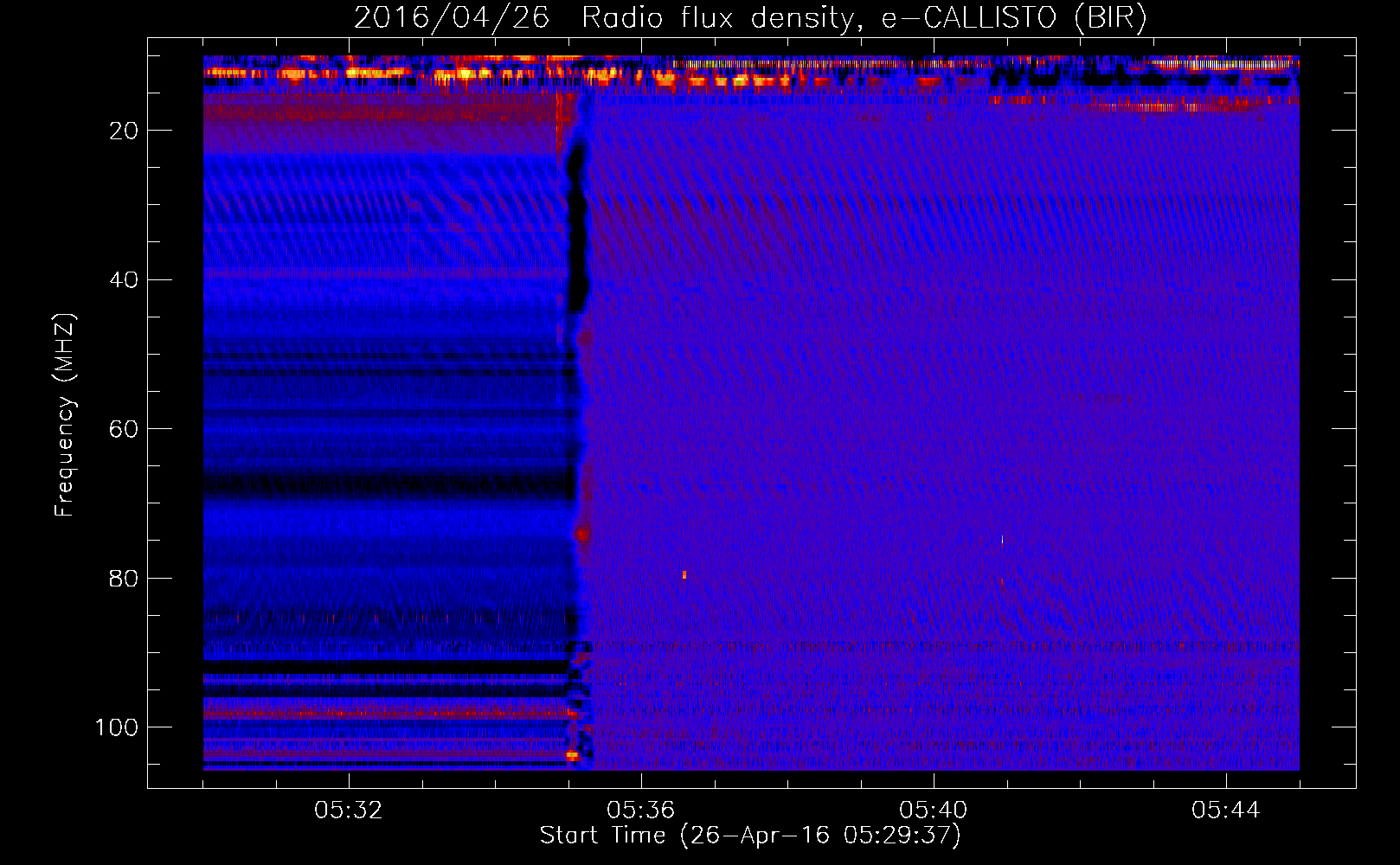1400x865 pixels.
Task: Click the 100 MHz frequency tick label
Action: [x=117, y=727]
